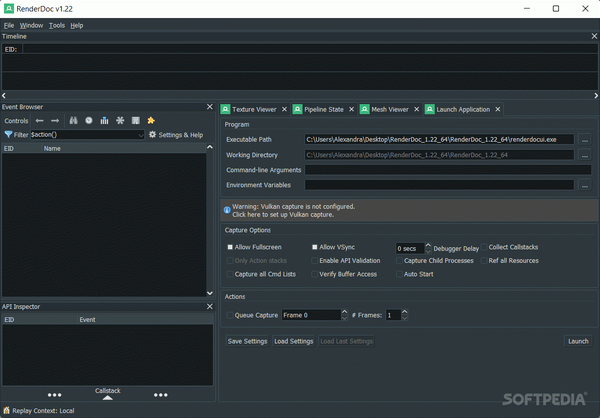Close the API Inspector panel
Screen dimensions: 600x418
210,306
